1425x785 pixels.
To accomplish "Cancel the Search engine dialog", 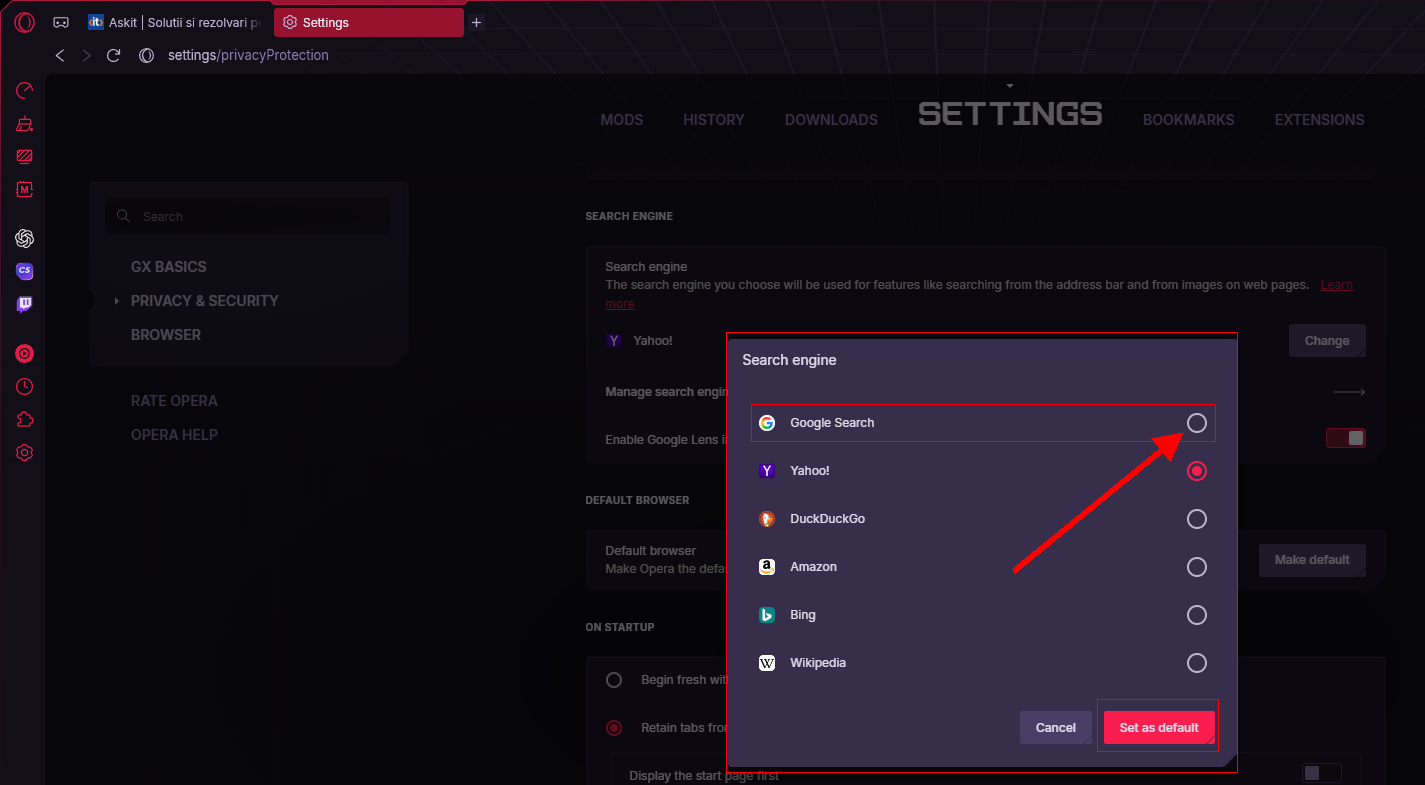I will pyautogui.click(x=1055, y=728).
